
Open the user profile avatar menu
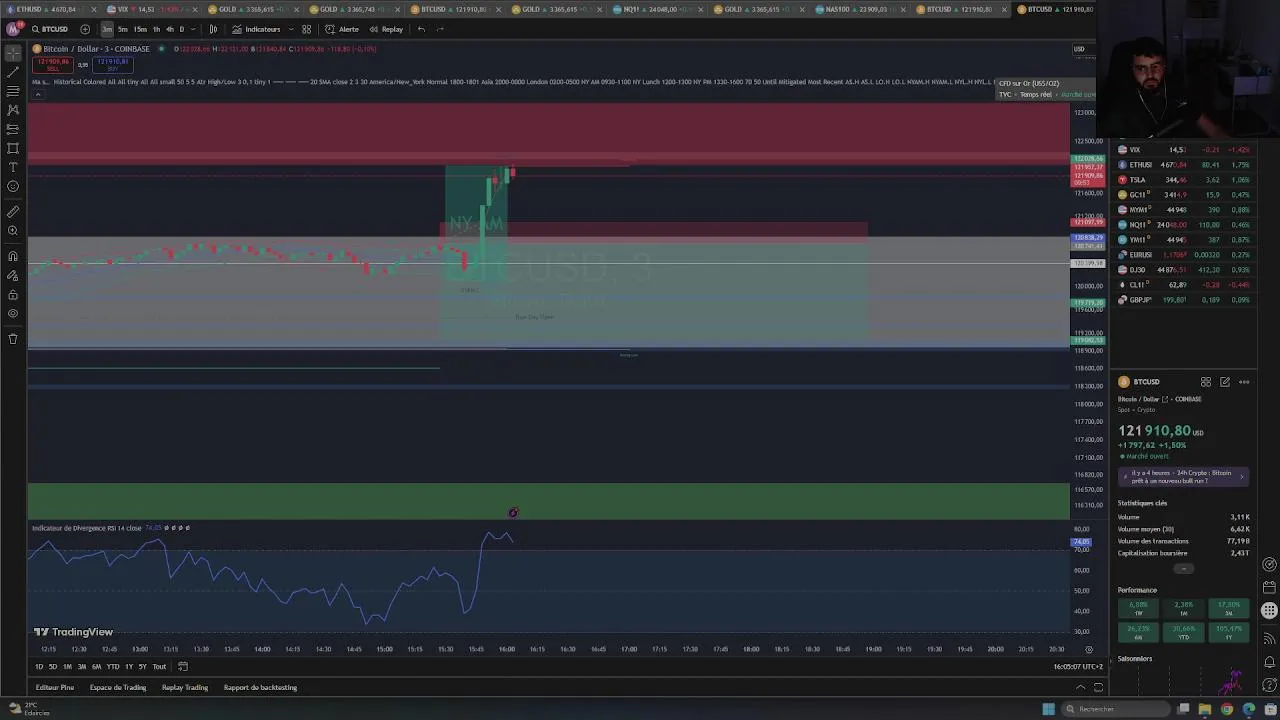pyautogui.click(x=13, y=29)
